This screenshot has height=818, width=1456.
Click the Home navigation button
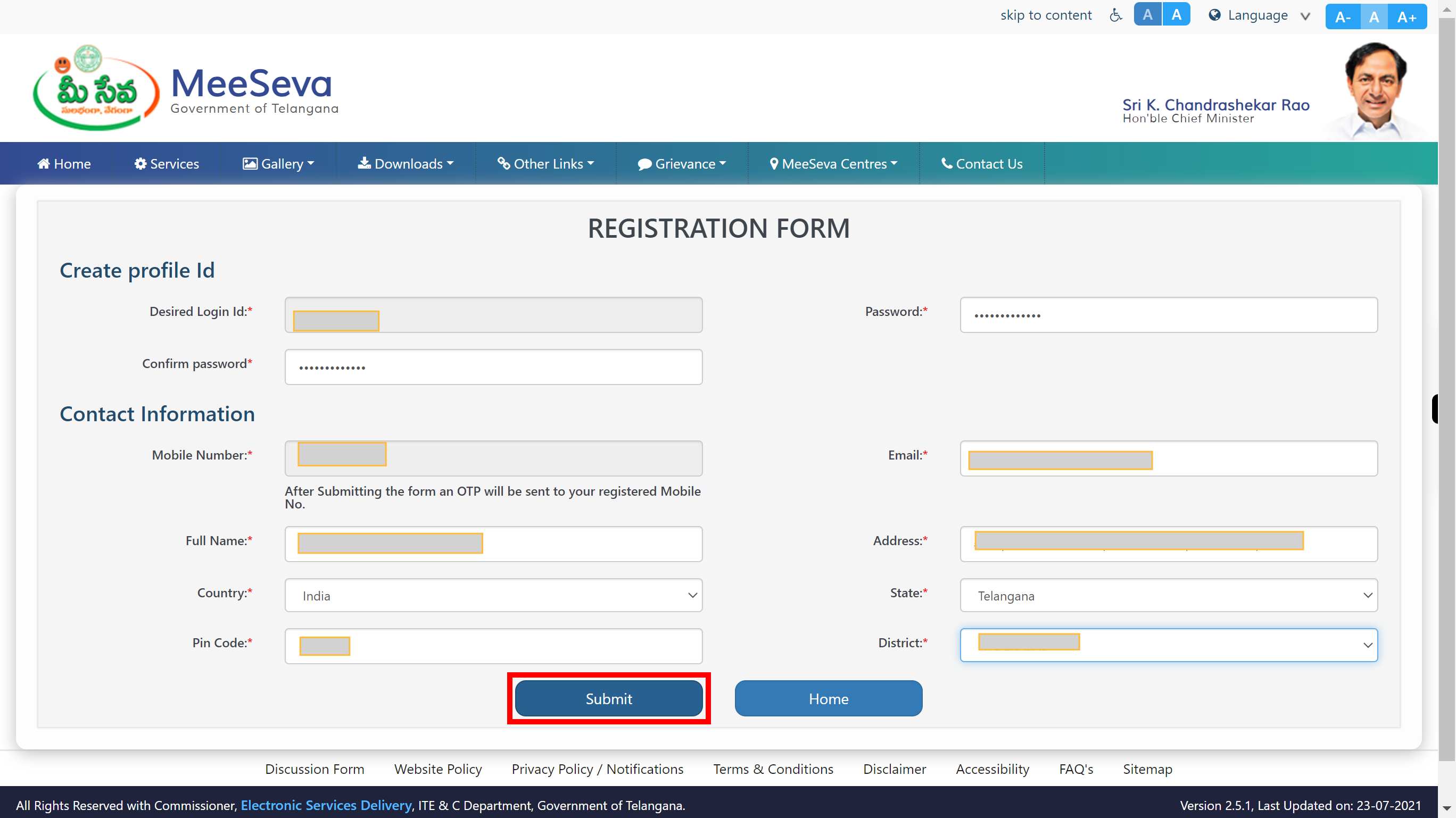pyautogui.click(x=64, y=163)
